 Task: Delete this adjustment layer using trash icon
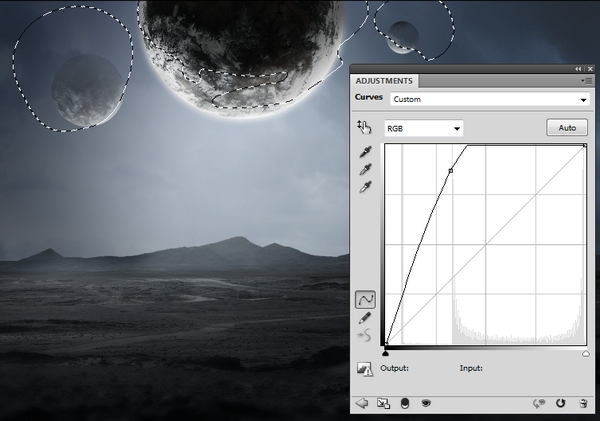click(x=582, y=403)
